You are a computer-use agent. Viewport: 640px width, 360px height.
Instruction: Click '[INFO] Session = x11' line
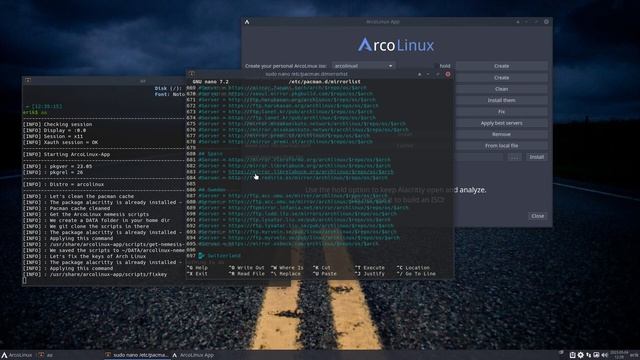(53, 136)
